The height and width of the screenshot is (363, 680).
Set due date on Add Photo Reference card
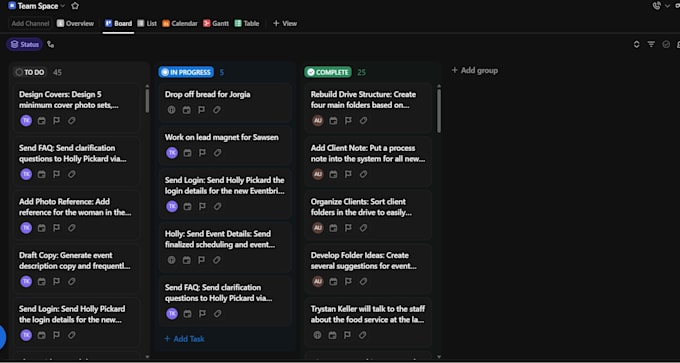pyautogui.click(x=41, y=228)
